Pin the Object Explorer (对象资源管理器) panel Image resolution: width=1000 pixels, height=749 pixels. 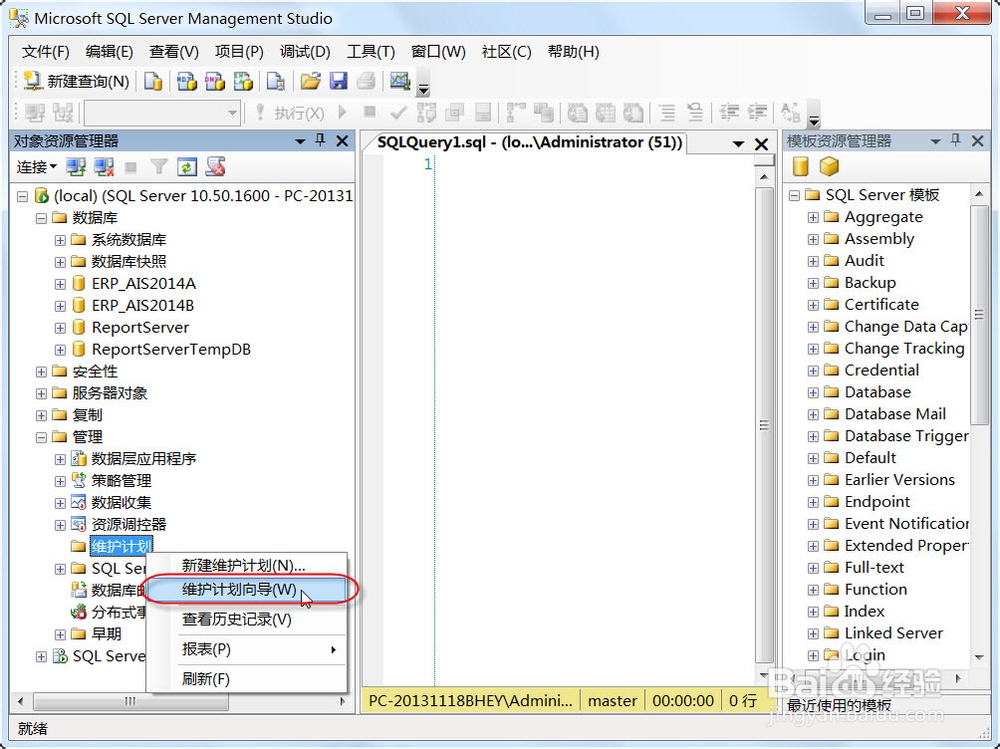321,140
